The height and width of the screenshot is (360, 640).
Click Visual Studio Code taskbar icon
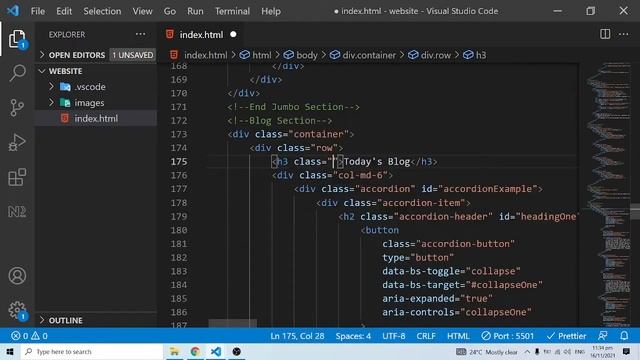tap(216, 351)
